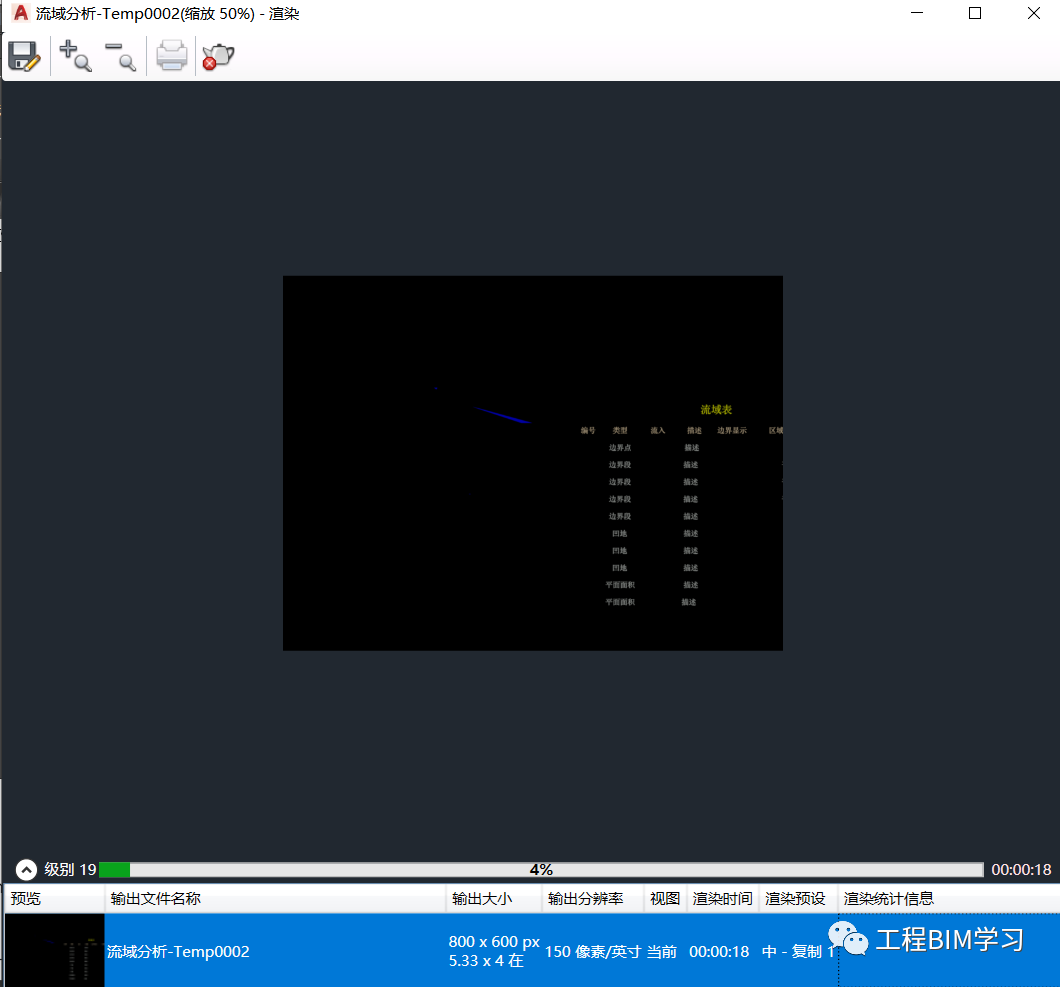Open the preview thumbnail of the render entry
This screenshot has height=987, width=1060.
tap(55, 950)
